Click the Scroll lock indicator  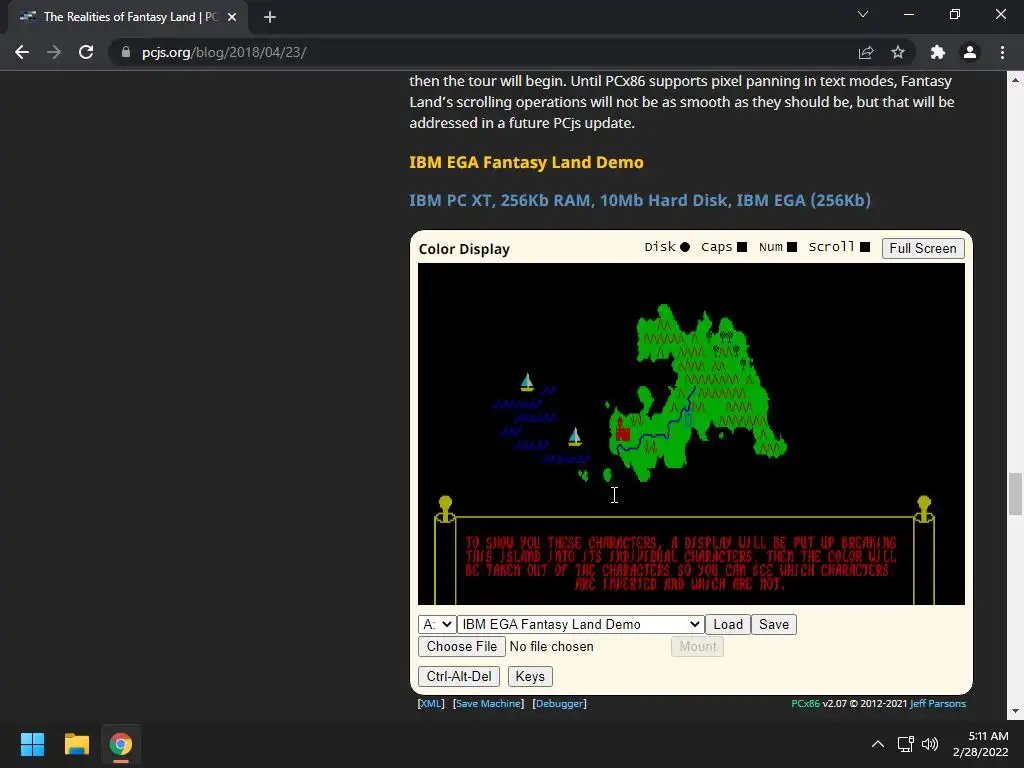point(865,247)
